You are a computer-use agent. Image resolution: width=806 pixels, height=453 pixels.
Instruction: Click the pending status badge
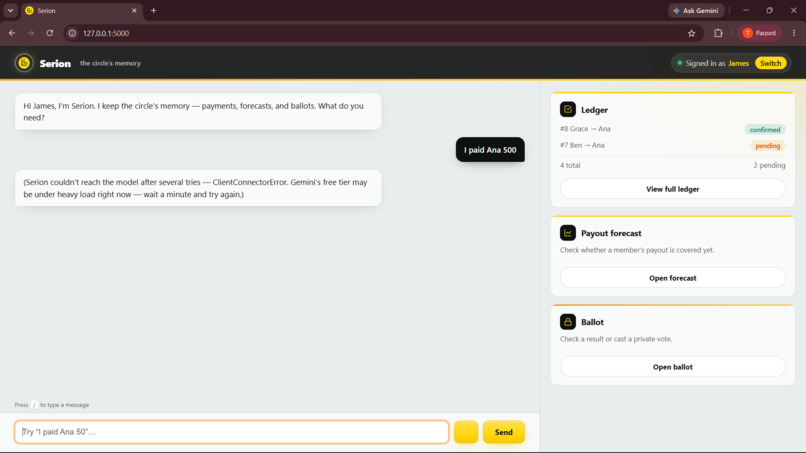(x=767, y=146)
